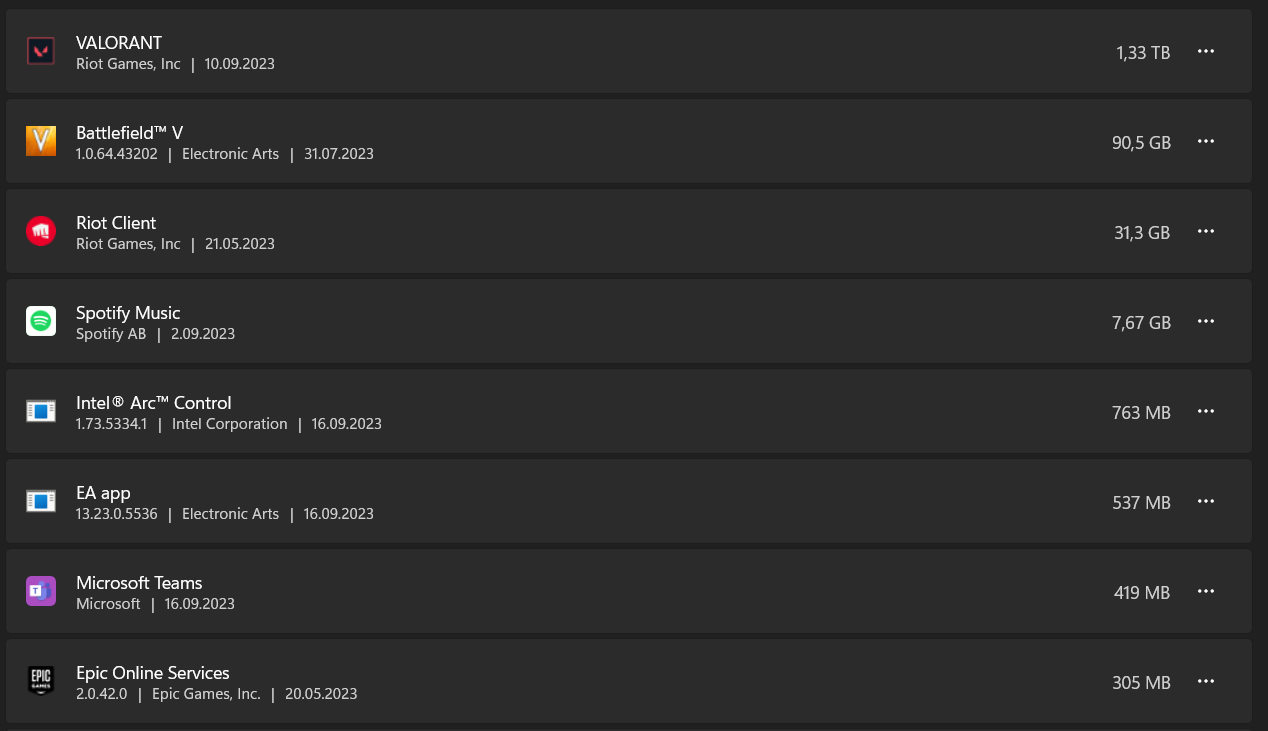The height and width of the screenshot is (731, 1268).
Task: Click the VALORANT 1,33 TB size value
Action: click(x=1143, y=53)
